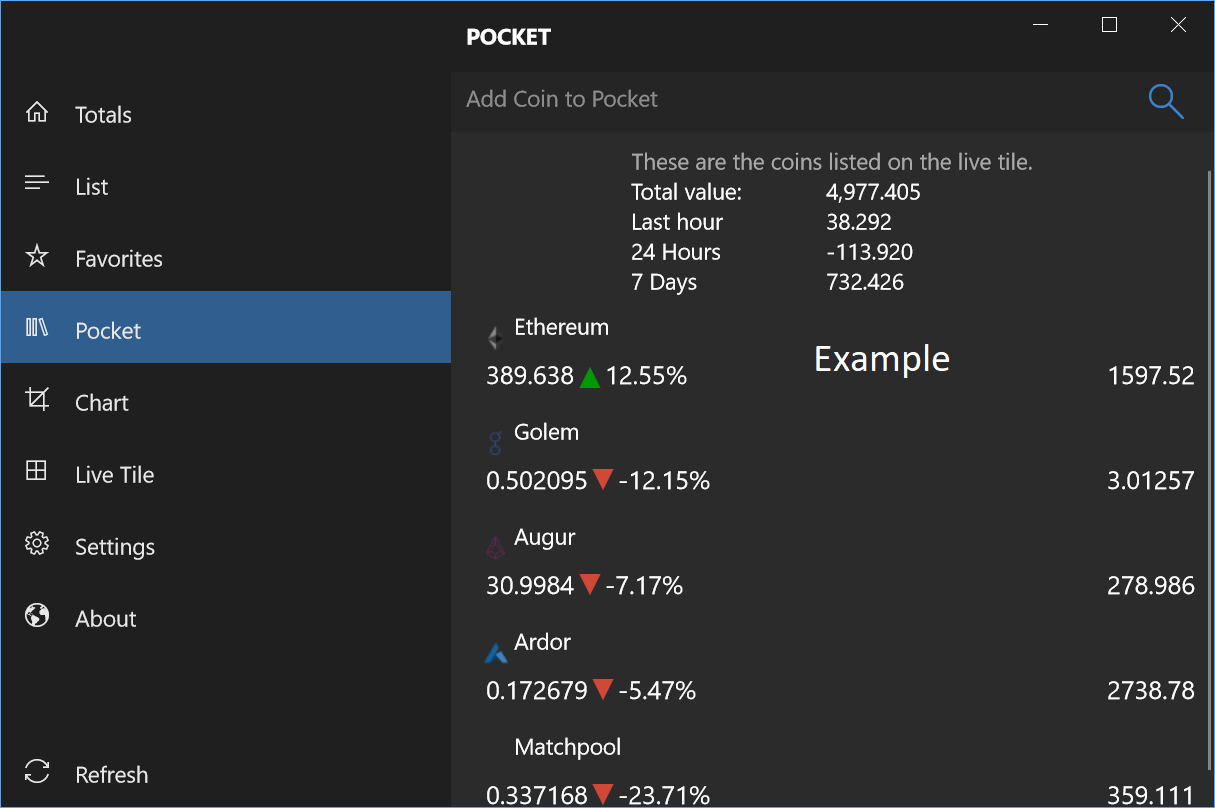Click the About globe icon

(x=37, y=617)
